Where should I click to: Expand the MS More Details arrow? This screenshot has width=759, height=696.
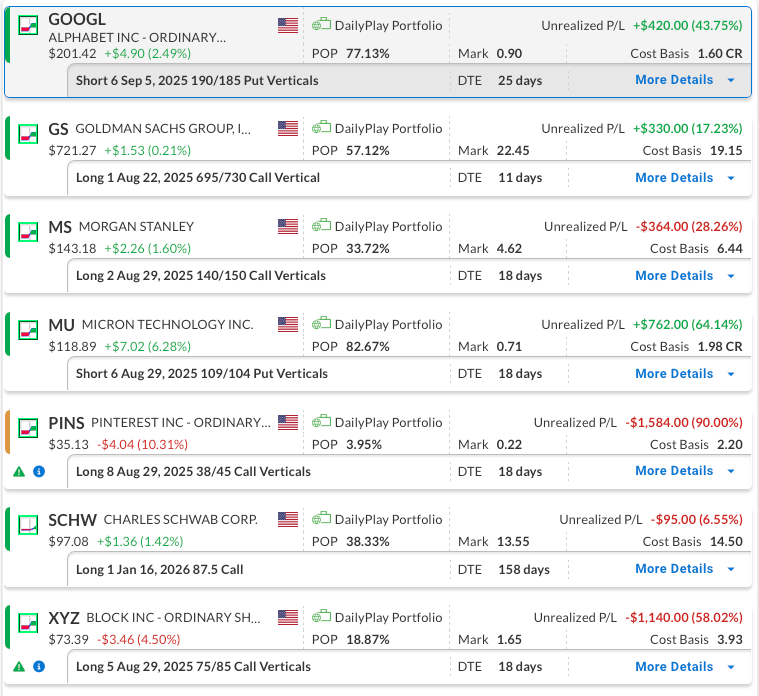pos(731,276)
